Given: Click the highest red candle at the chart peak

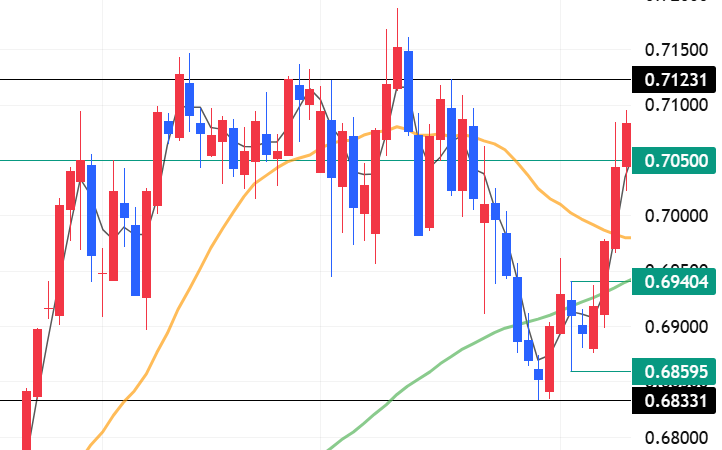Looking at the screenshot, I should [x=397, y=68].
